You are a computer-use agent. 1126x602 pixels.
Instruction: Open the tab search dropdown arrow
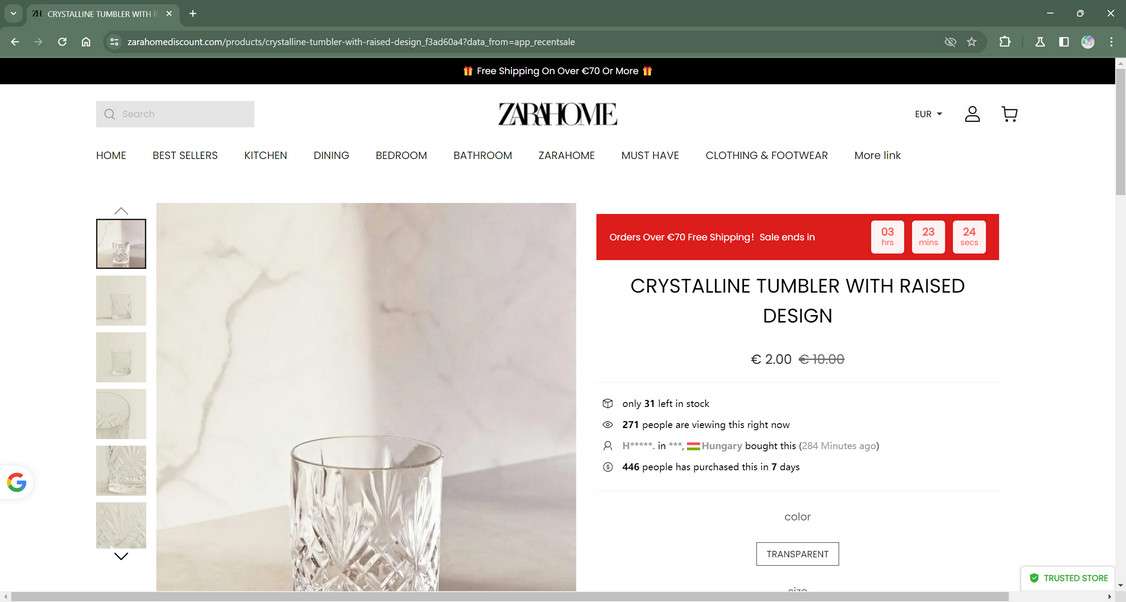(13, 14)
